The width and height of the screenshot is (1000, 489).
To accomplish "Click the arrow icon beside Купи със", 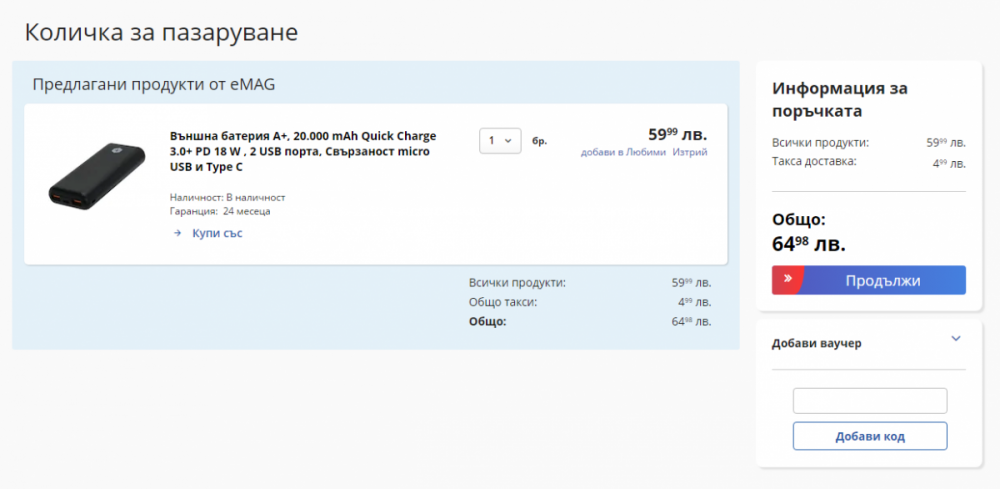I will [x=177, y=233].
